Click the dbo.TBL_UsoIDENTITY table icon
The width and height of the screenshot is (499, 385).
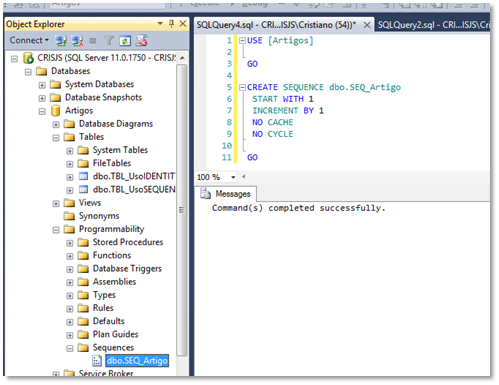tap(83, 176)
